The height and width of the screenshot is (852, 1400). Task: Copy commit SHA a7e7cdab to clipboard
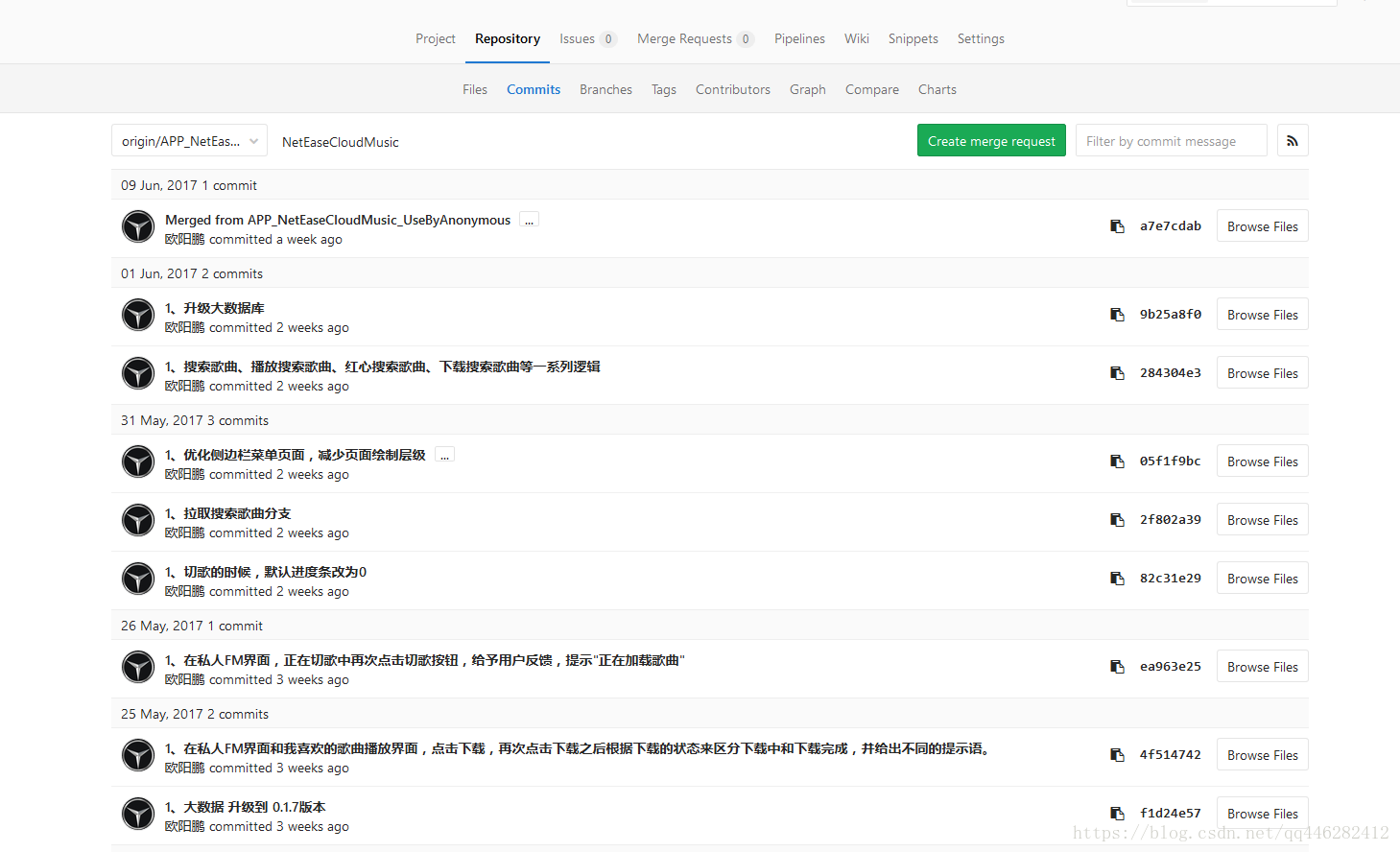1117,226
